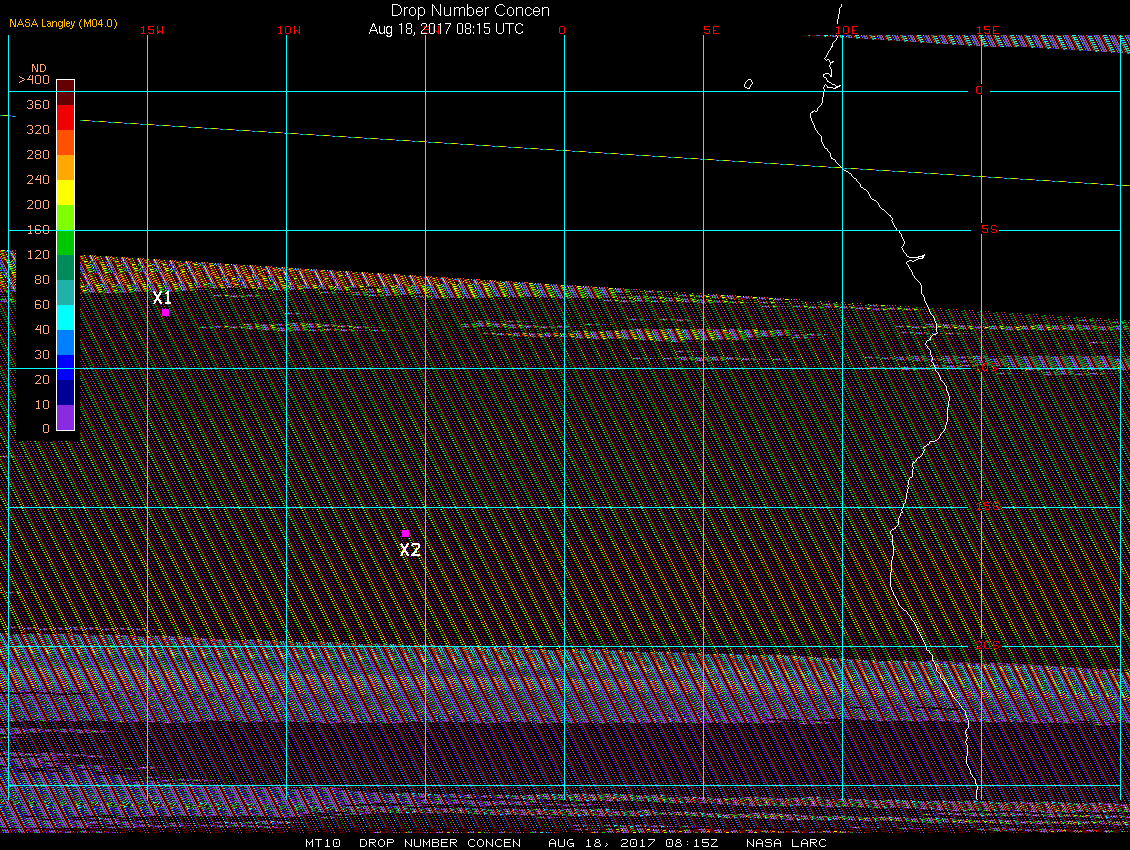Click the 15S latitude label
Image resolution: width=1130 pixels, height=850 pixels.
coord(988,507)
